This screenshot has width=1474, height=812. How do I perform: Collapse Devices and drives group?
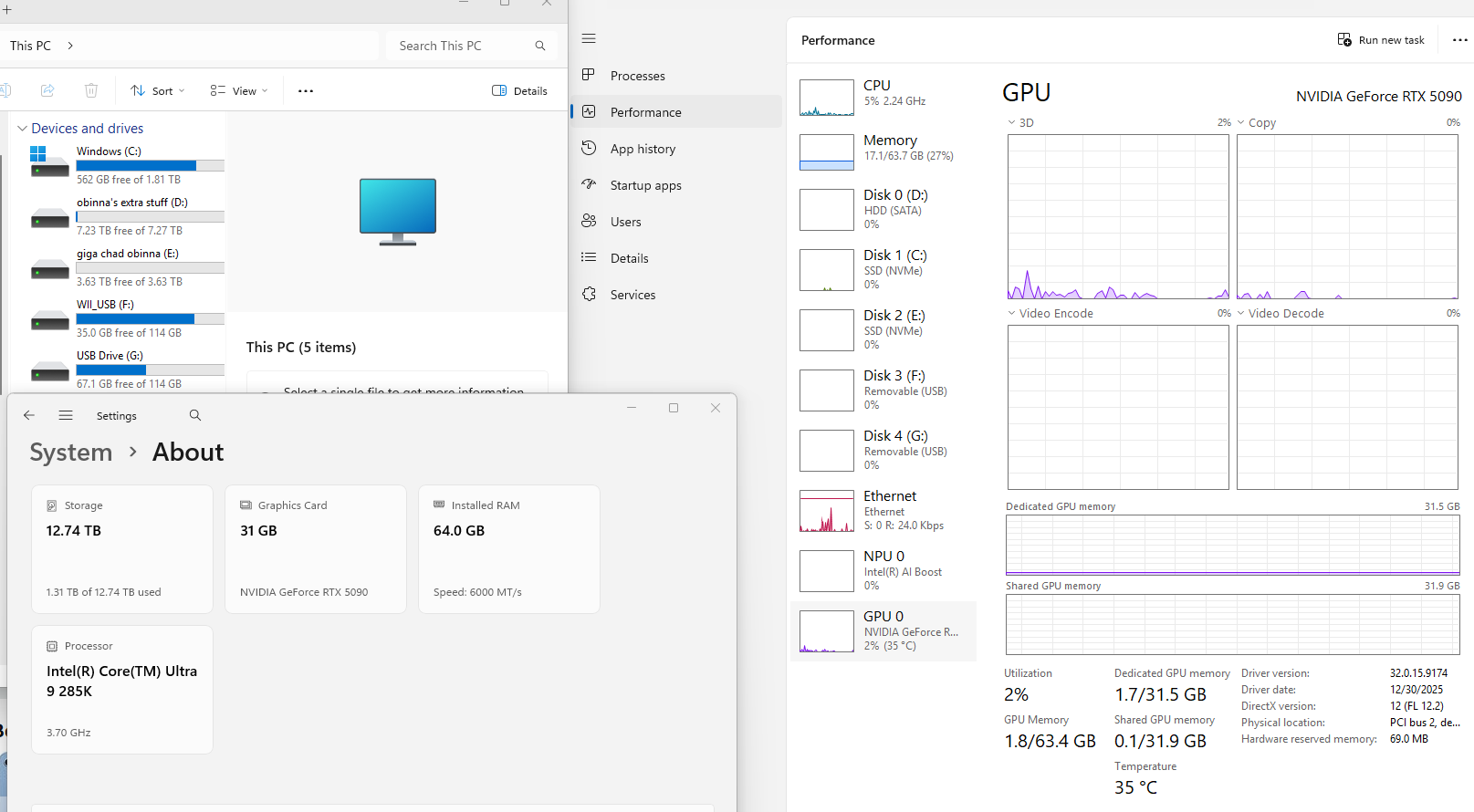23,129
